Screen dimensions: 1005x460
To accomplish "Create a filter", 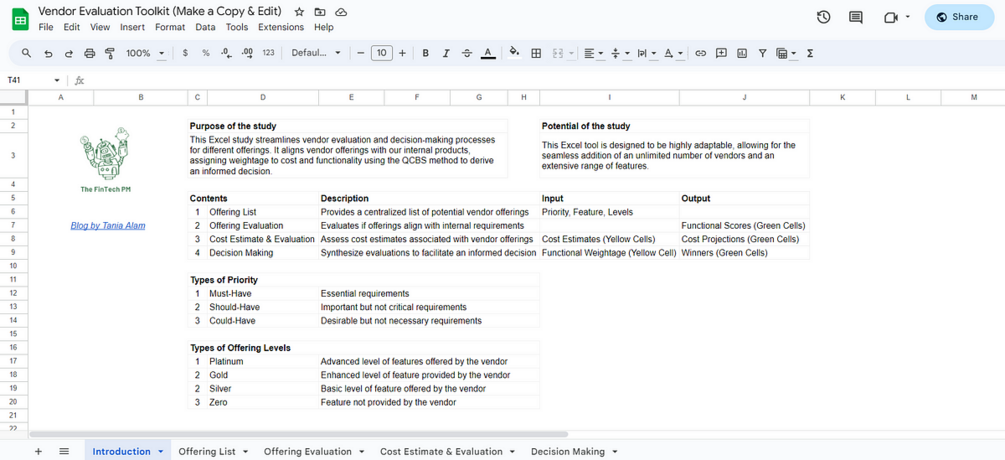I will [762, 53].
